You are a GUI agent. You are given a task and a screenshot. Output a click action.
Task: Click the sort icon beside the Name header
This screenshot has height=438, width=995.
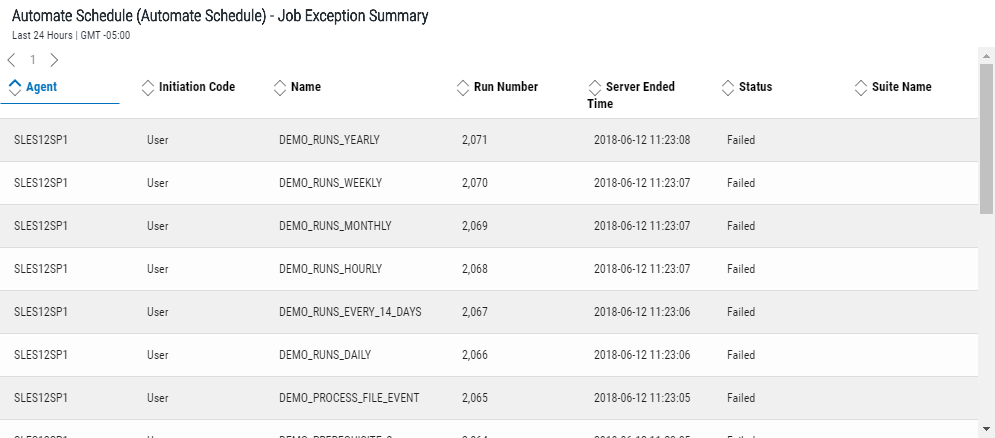click(280, 87)
